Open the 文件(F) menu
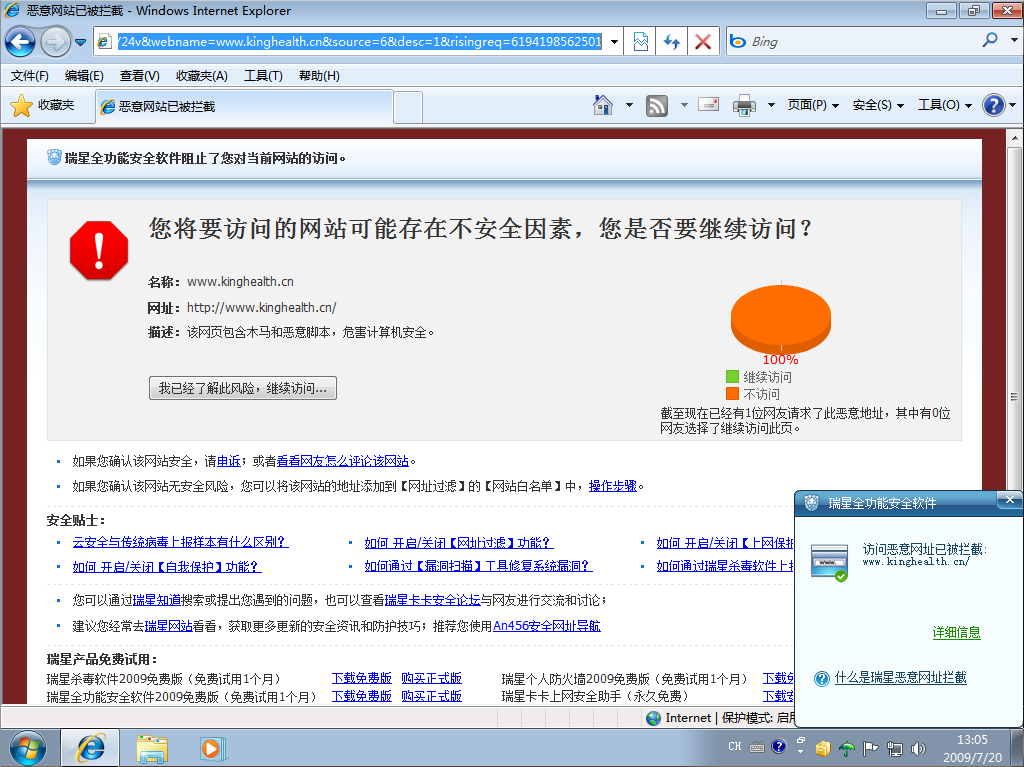1024x767 pixels. [29, 76]
